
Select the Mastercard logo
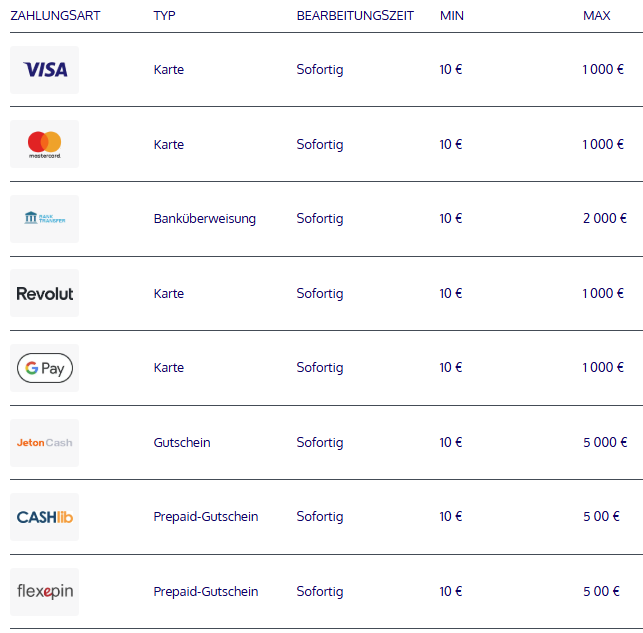tap(44, 144)
